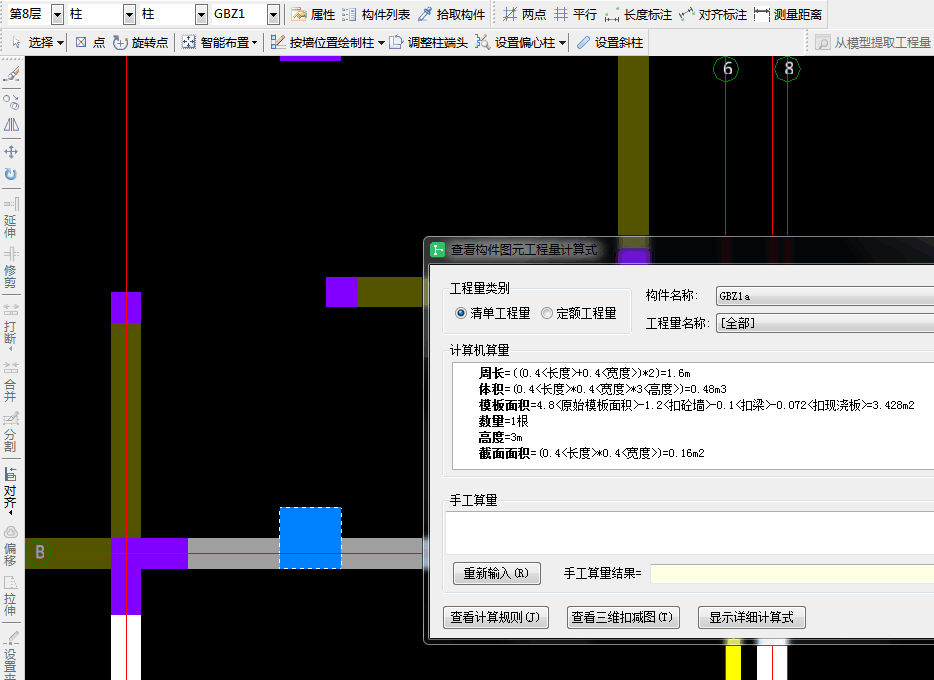This screenshot has width=934, height=680.
Task: Click 从模型提取工程量 extract quantities tool
Action: point(873,42)
